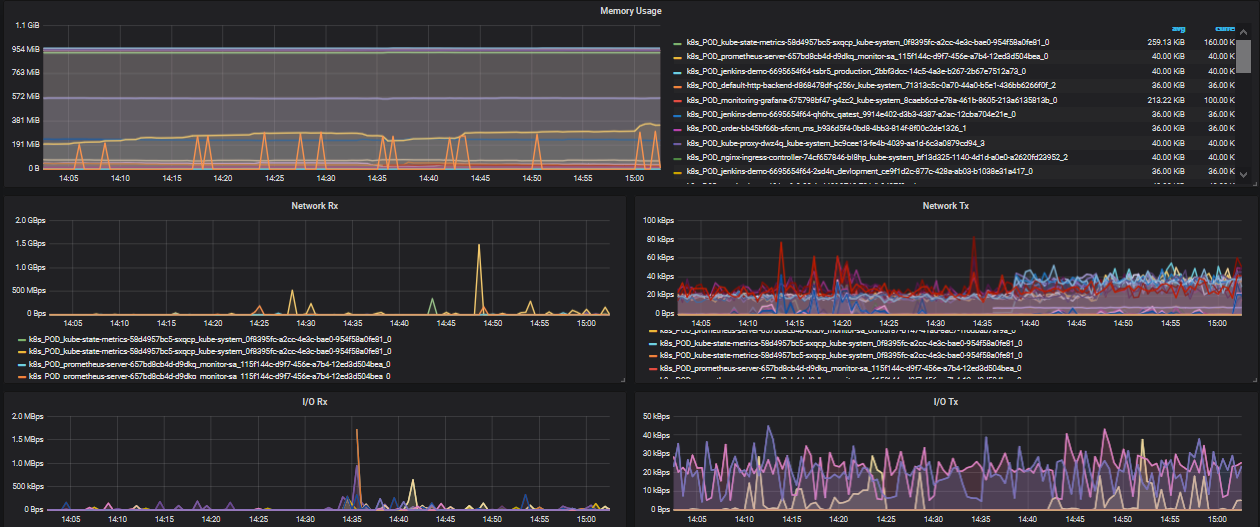
Task: Open color picker for kube-state-metrics green swatch, Memory legend
Action: (x=677, y=43)
